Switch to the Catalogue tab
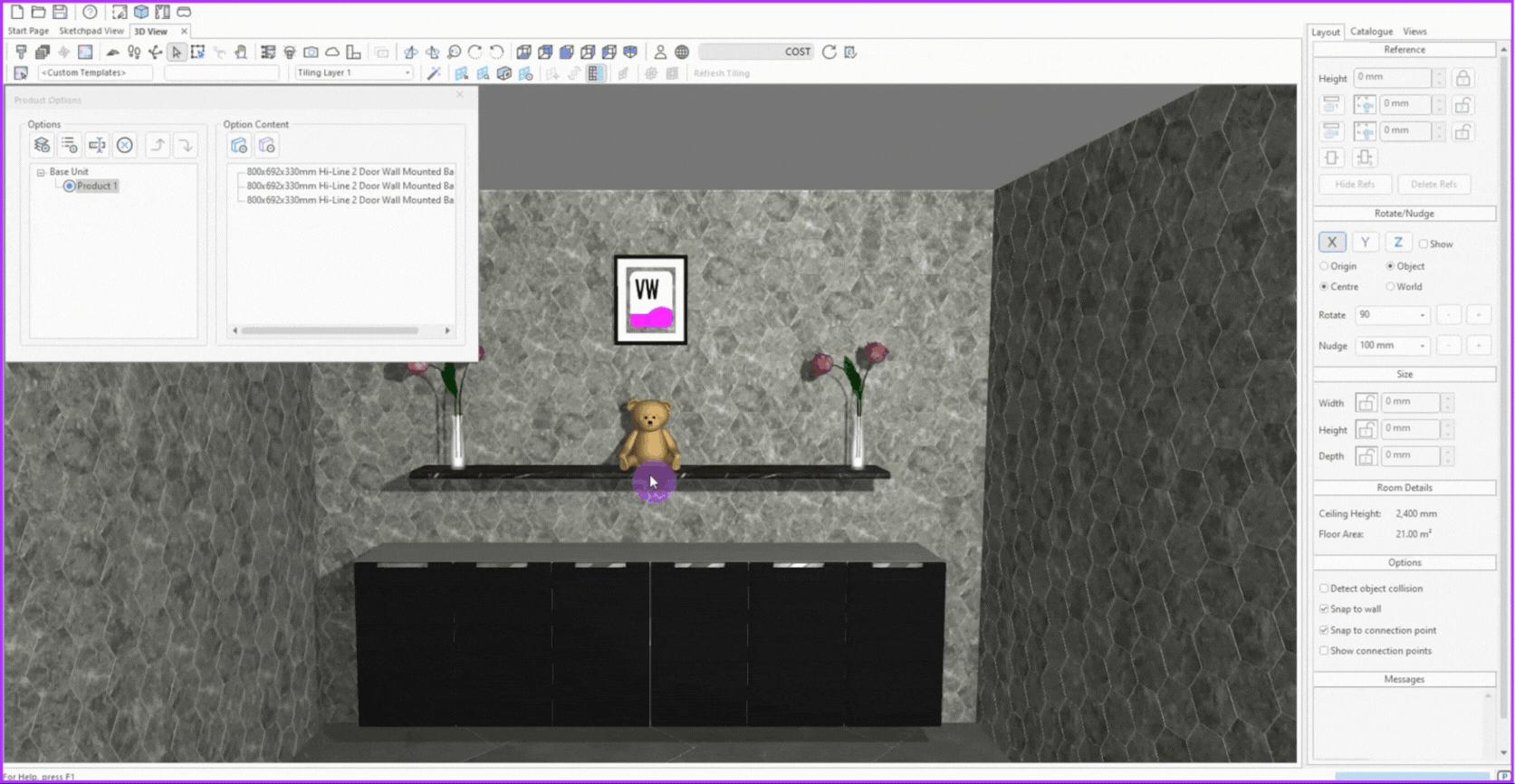Viewport: 1515px width, 784px height. click(x=1371, y=32)
